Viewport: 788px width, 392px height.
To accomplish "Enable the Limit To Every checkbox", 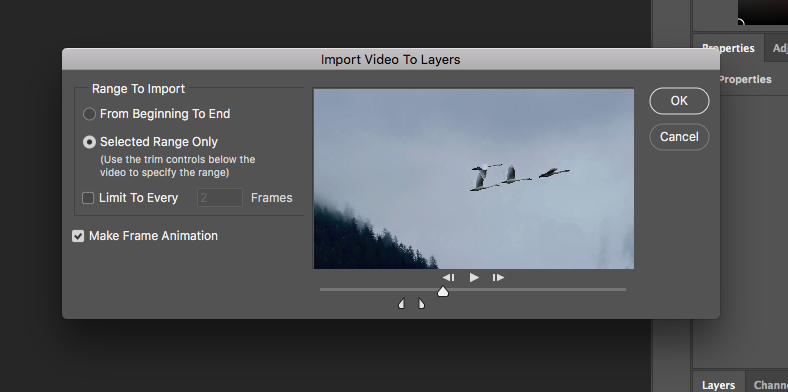I will click(88, 198).
